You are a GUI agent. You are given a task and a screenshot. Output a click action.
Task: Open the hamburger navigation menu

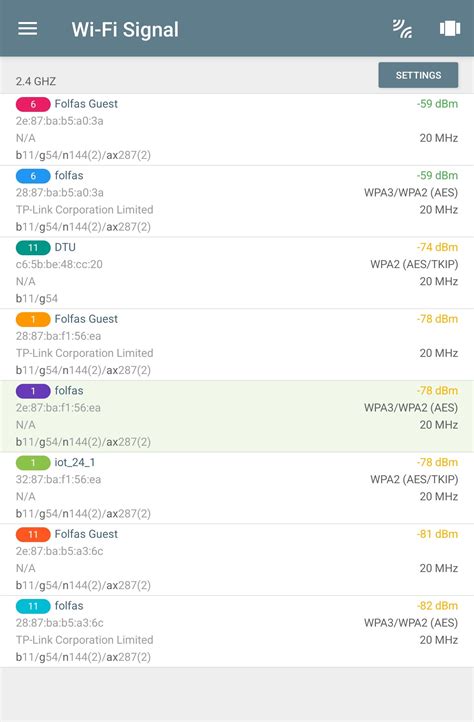(x=28, y=29)
